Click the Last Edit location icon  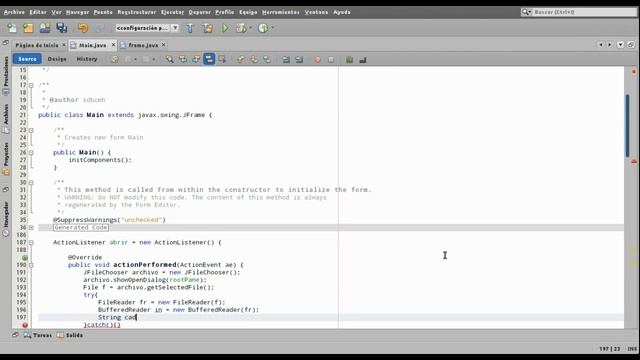(115, 60)
